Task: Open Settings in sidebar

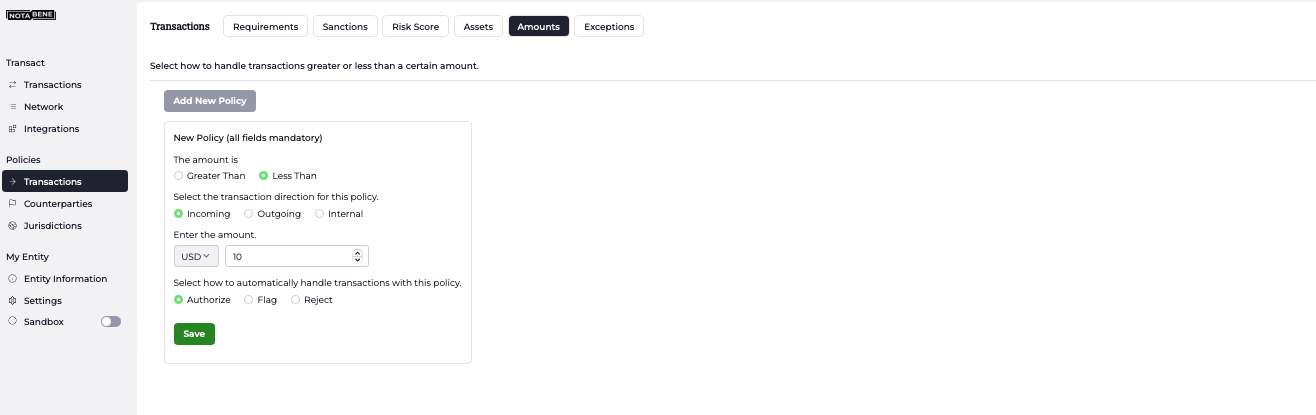Action: click(43, 301)
